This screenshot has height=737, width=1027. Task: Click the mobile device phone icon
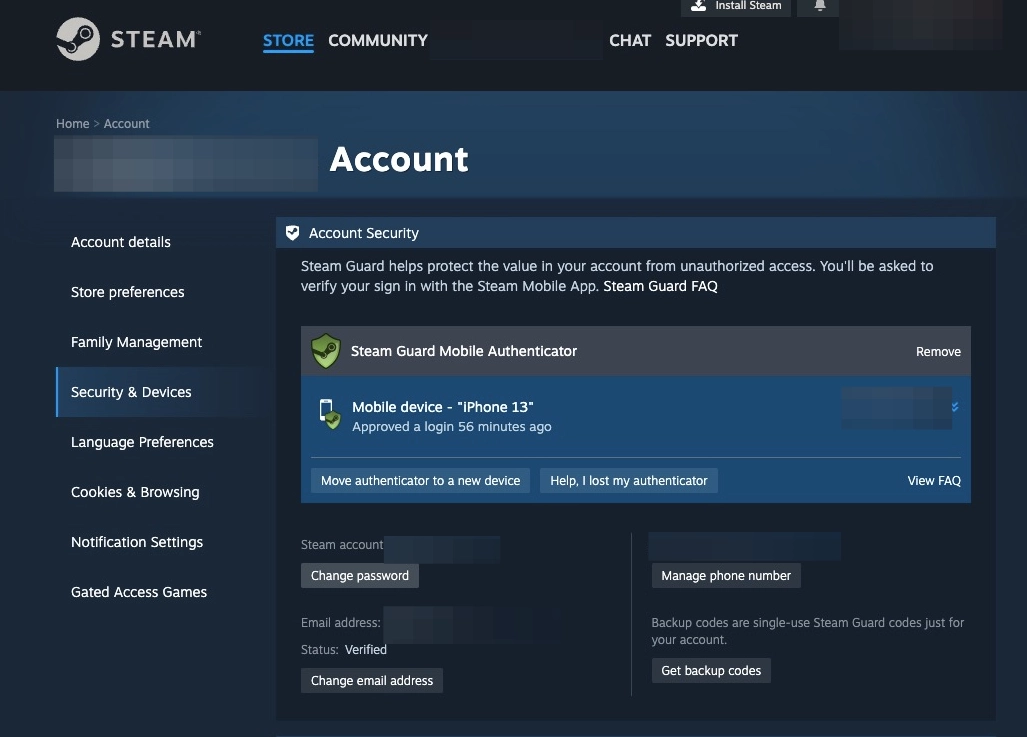click(x=328, y=414)
